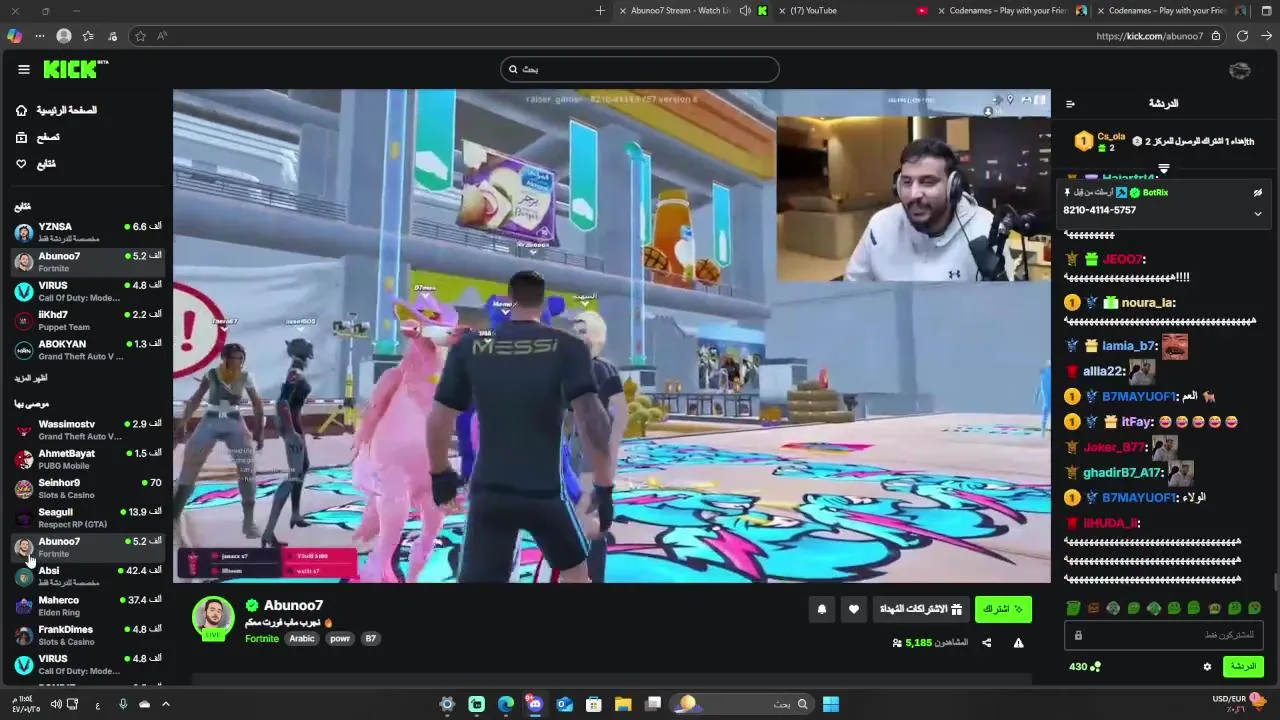Viewport: 1280px width, 720px height.
Task: Add page to favorites star icon
Action: coord(140,36)
